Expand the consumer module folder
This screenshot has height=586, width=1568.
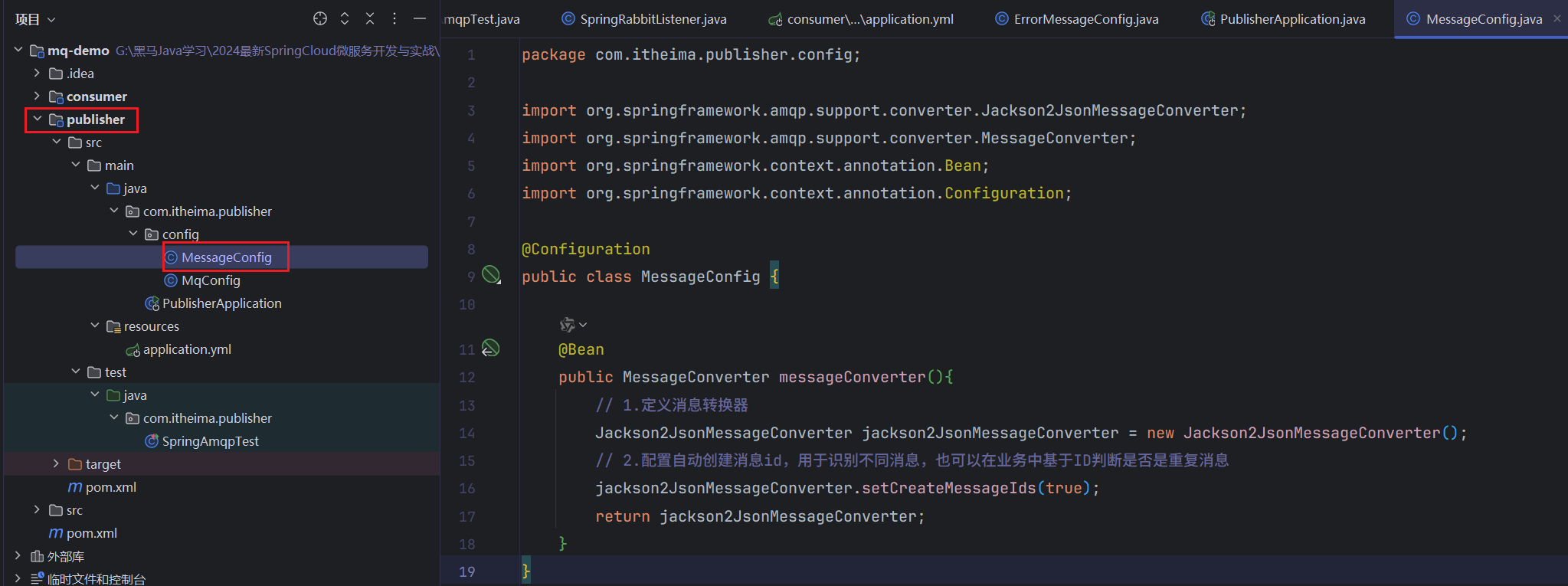(x=37, y=96)
